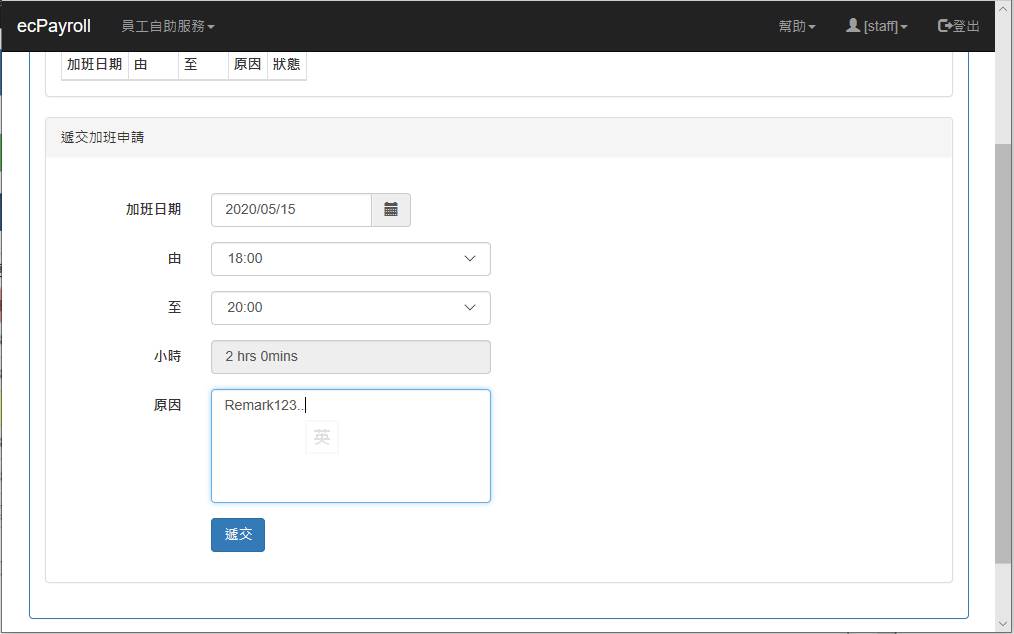The image size is (1014, 634).
Task: Click inside the 原因 reason textarea
Action: [x=351, y=446]
